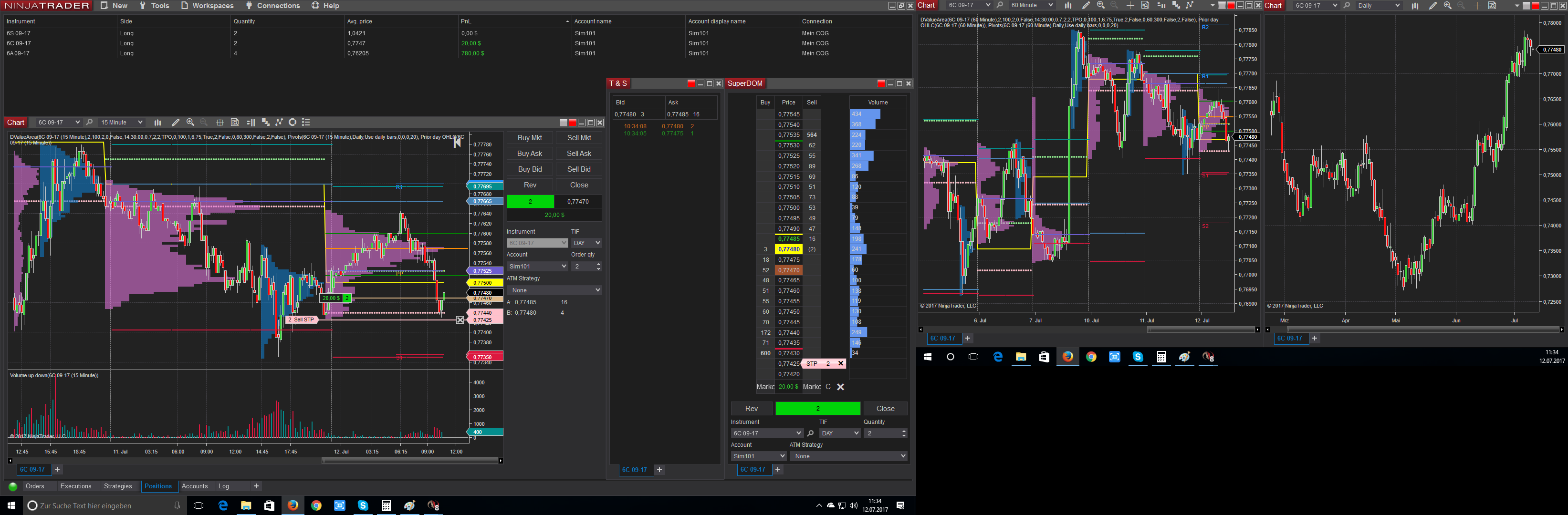Open Chrome from the right taskbar
Screen dimensions: 1568x515
[x=1091, y=357]
